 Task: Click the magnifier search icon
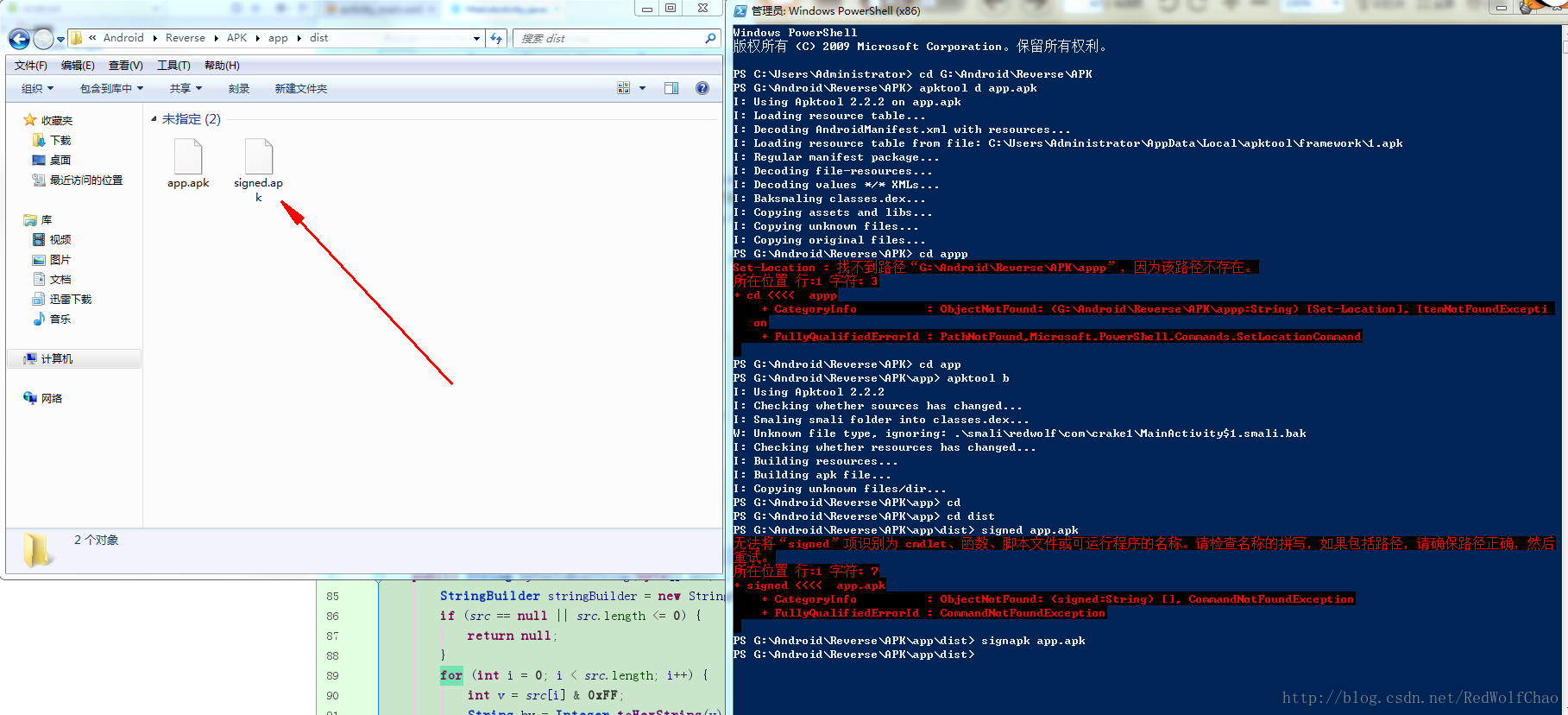point(710,38)
